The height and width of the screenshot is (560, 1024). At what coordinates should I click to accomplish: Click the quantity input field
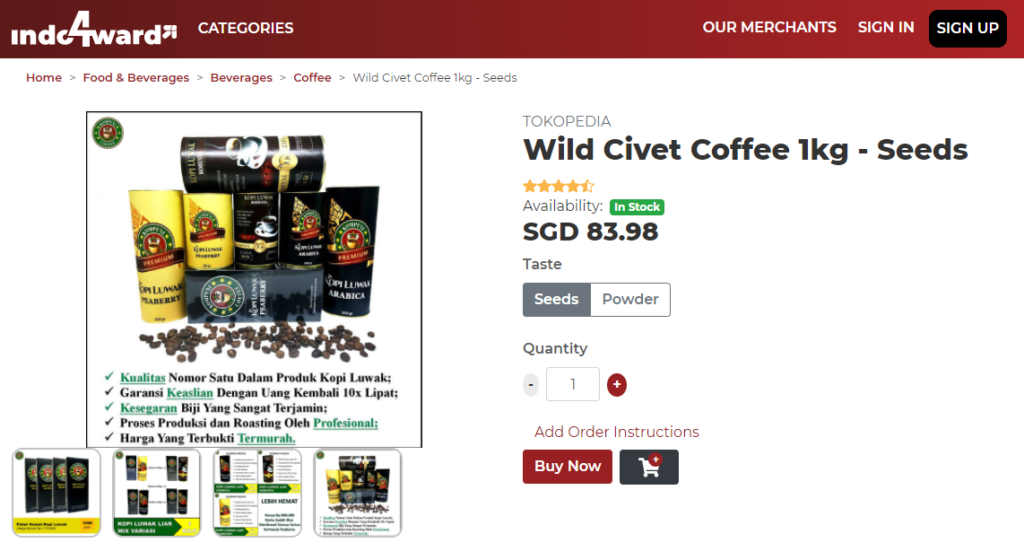[573, 384]
